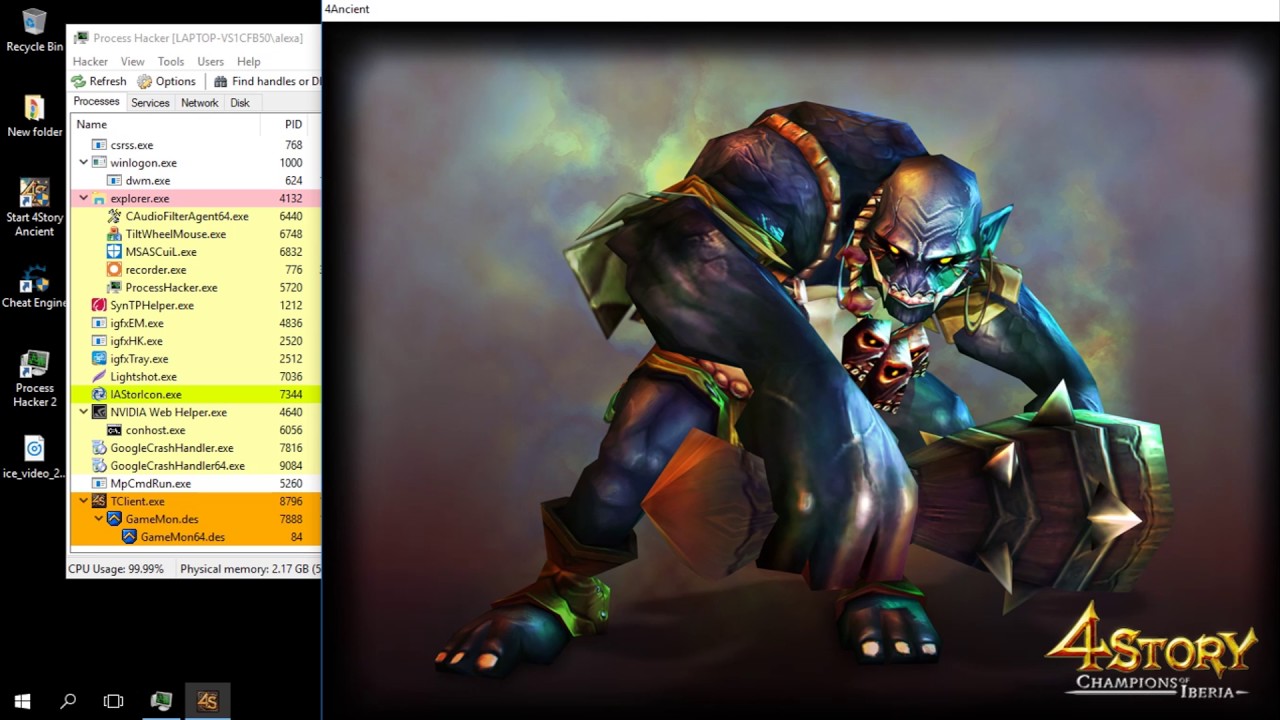The height and width of the screenshot is (720, 1280).
Task: Switch to the Processes tab
Action: tap(97, 102)
